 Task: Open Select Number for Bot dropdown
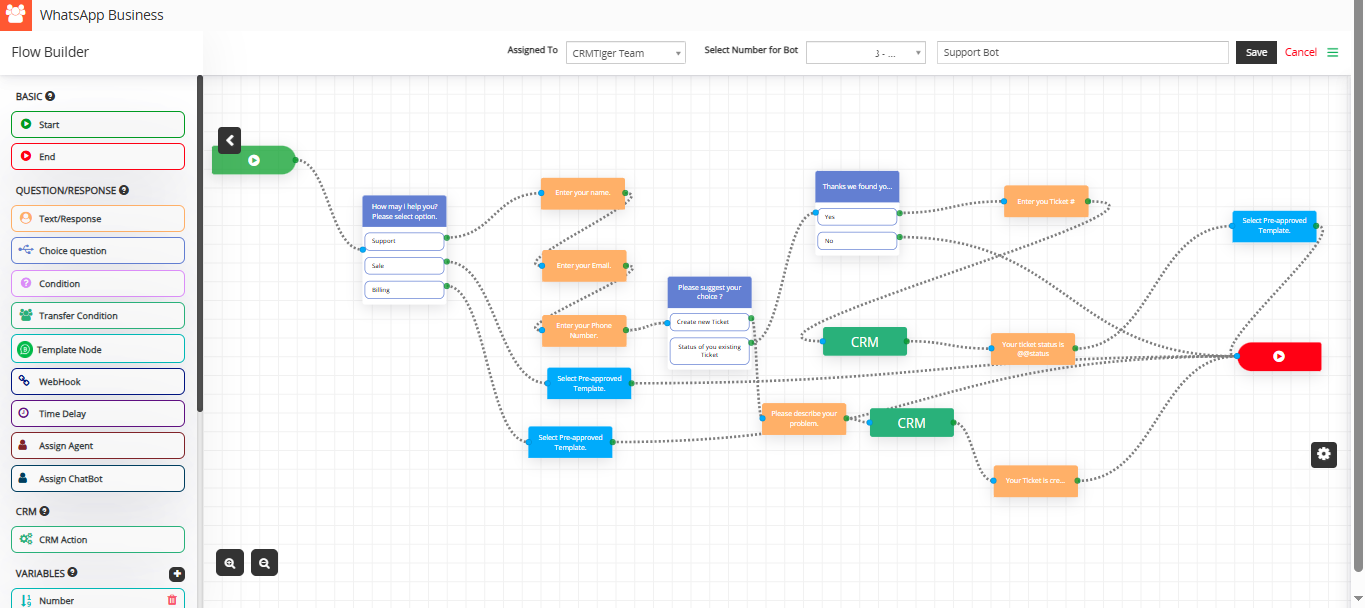865,53
